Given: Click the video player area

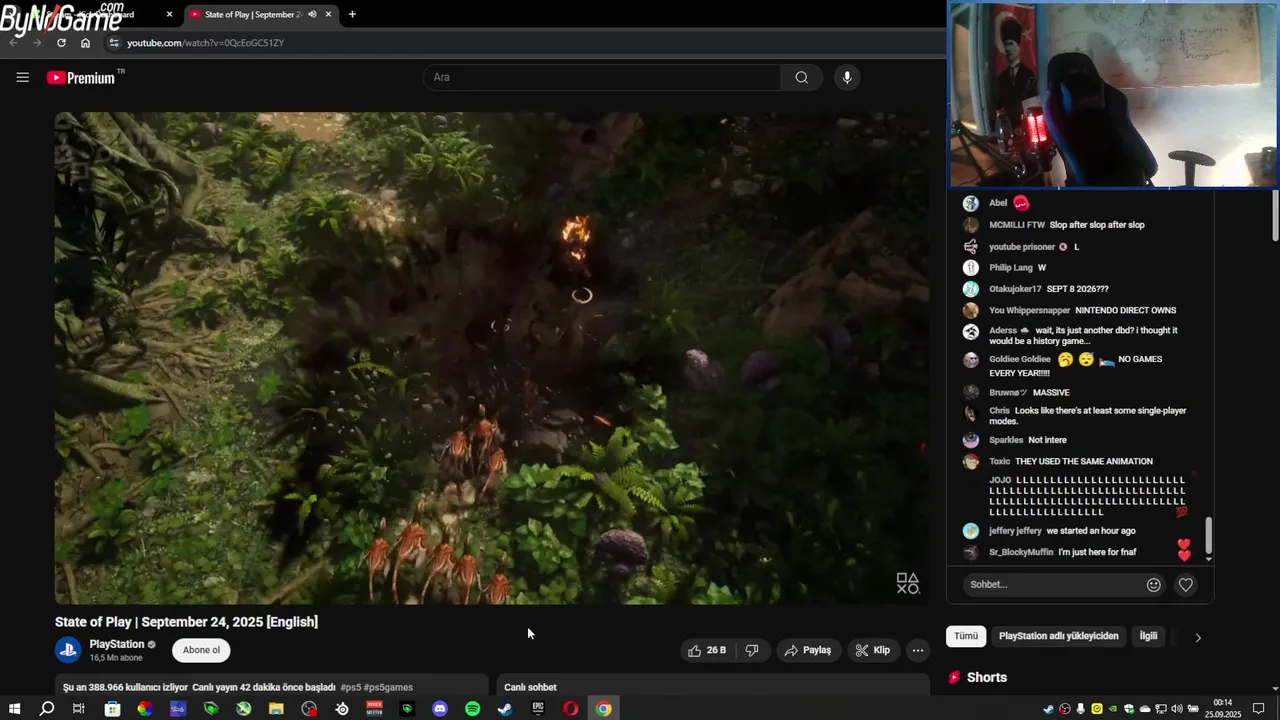Looking at the screenshot, I should pos(492,358).
